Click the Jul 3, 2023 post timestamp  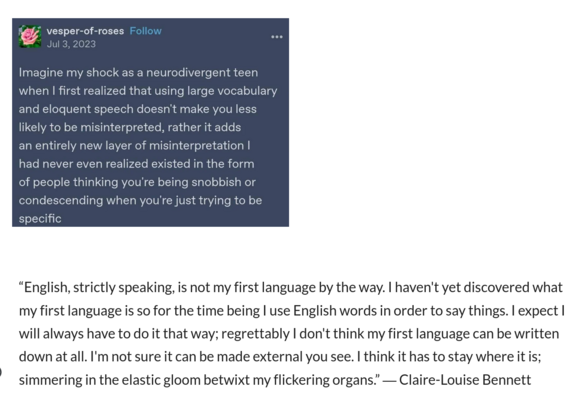click(71, 44)
